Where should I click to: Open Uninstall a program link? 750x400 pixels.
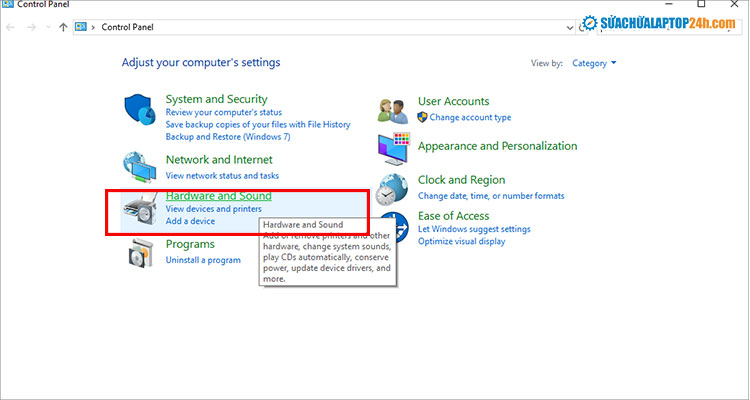203,260
